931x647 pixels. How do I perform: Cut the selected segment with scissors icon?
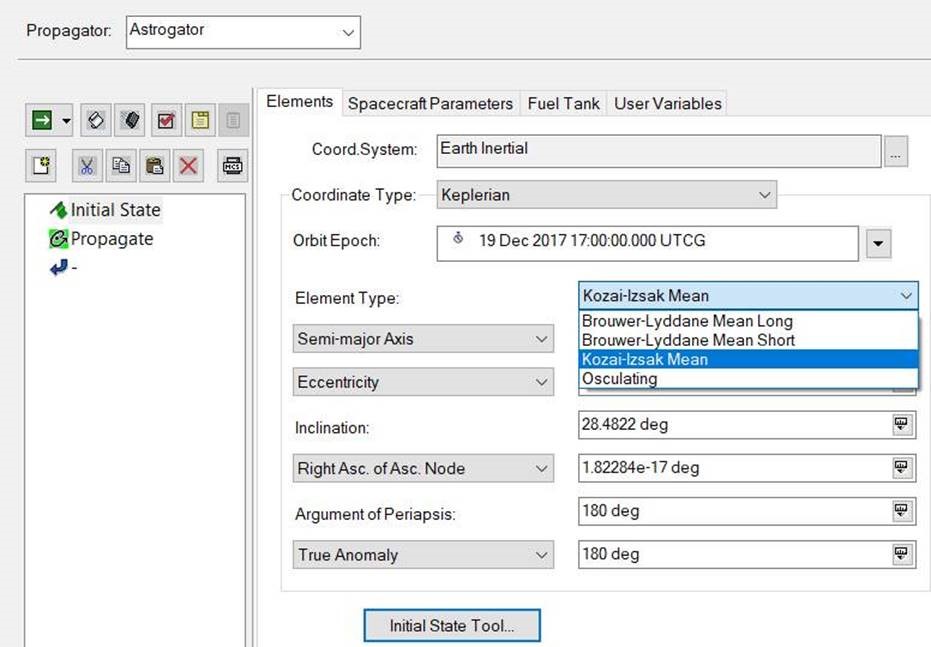click(87, 166)
